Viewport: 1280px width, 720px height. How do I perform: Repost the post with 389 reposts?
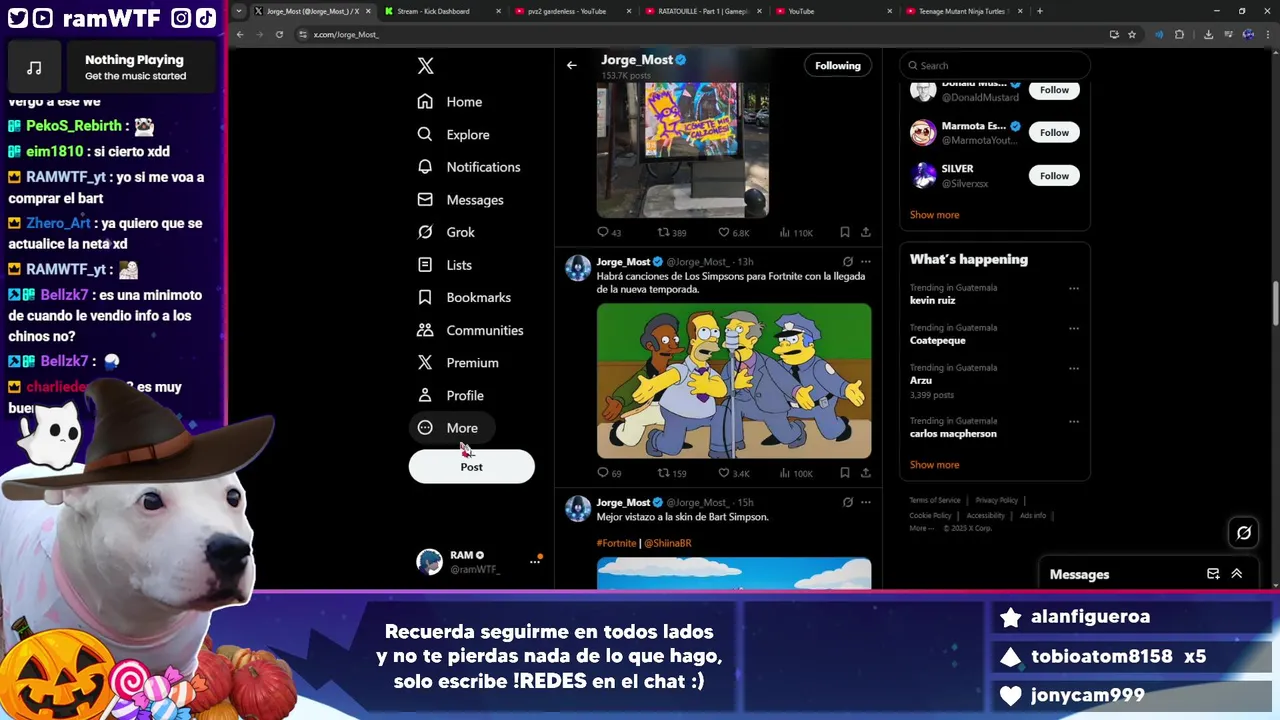[x=671, y=233]
